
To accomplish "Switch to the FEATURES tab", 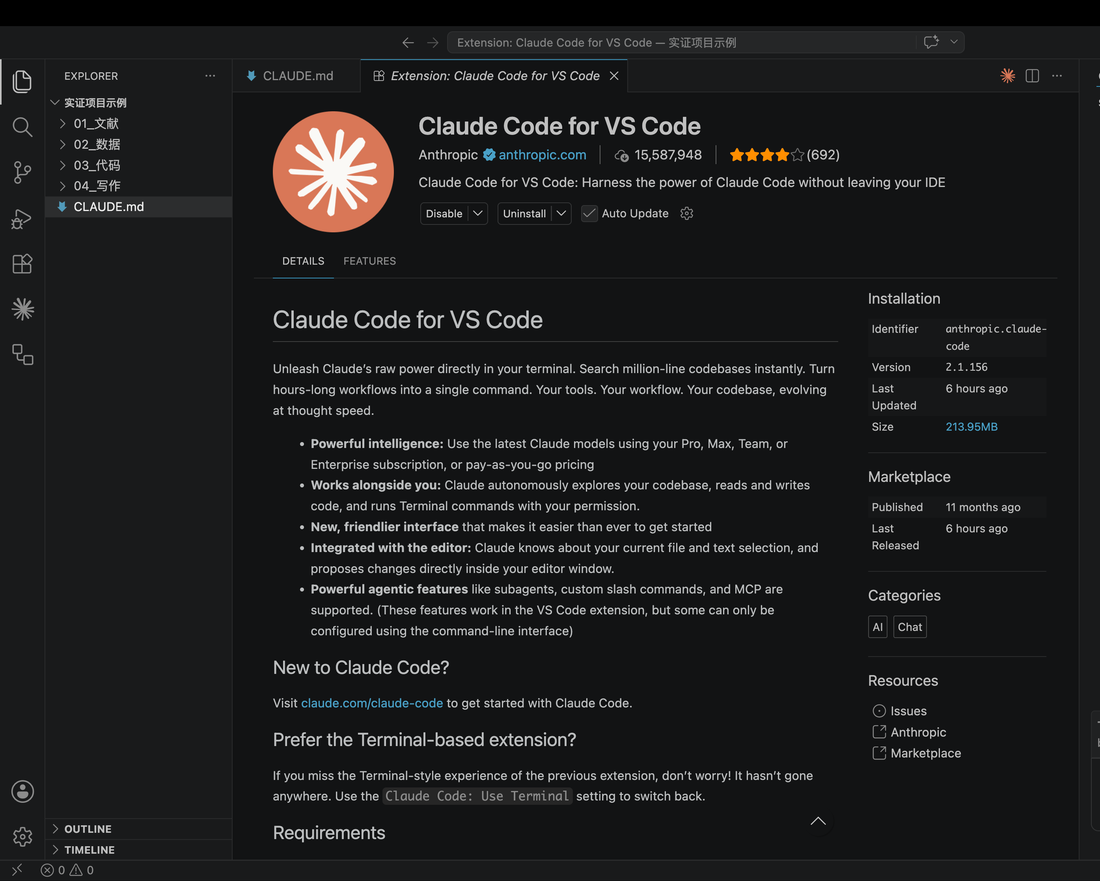I will coord(370,261).
